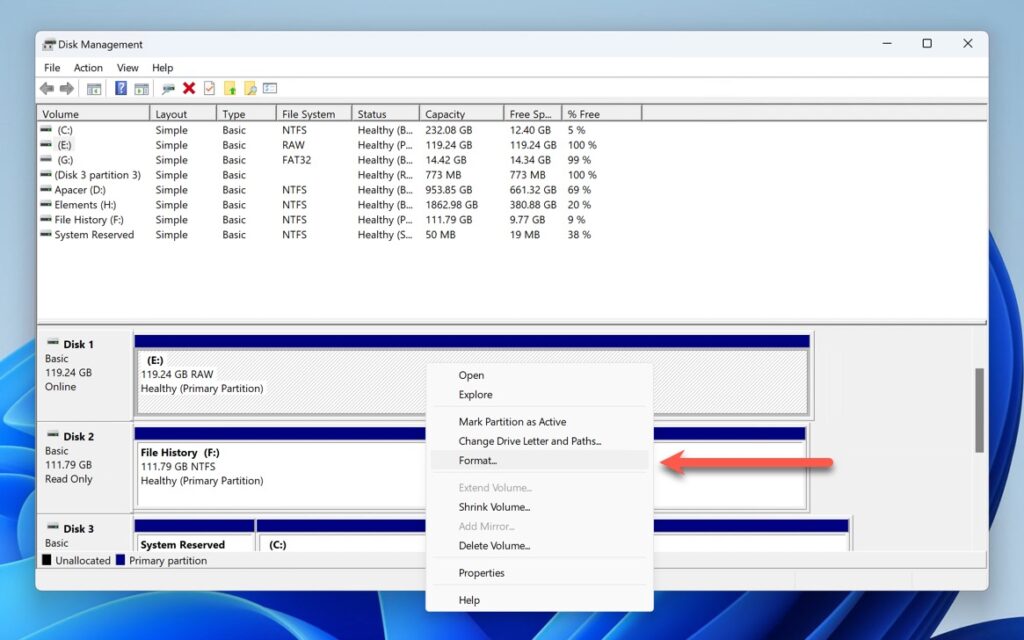1024x640 pixels.
Task: Toggle the Show/Hide Action Pane icon
Action: point(140,88)
